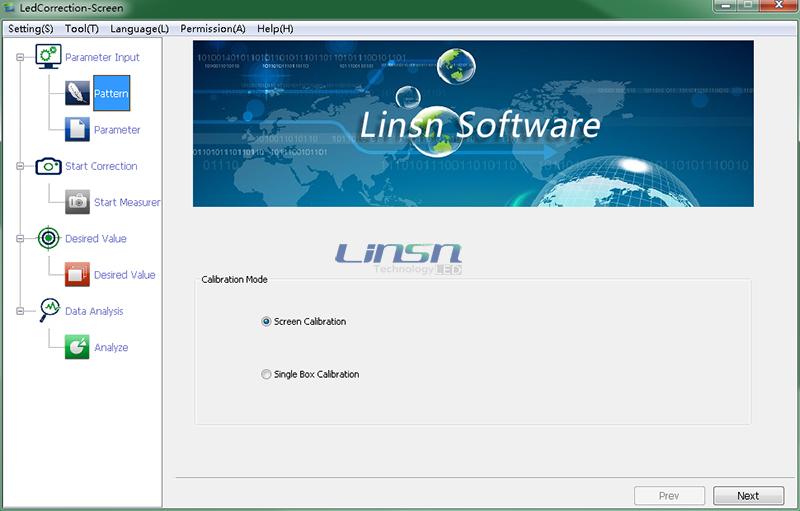Open the green Analyze chart icon
The height and width of the screenshot is (511, 800).
(77, 347)
